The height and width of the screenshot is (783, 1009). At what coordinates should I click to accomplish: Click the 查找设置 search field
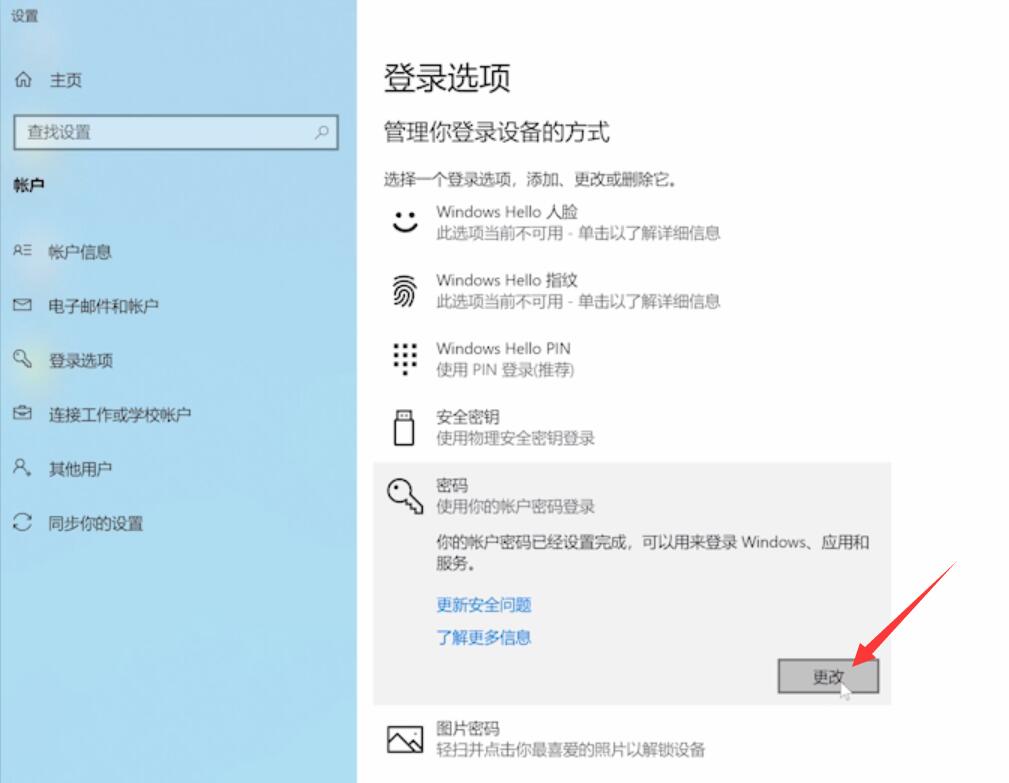pyautogui.click(x=176, y=133)
